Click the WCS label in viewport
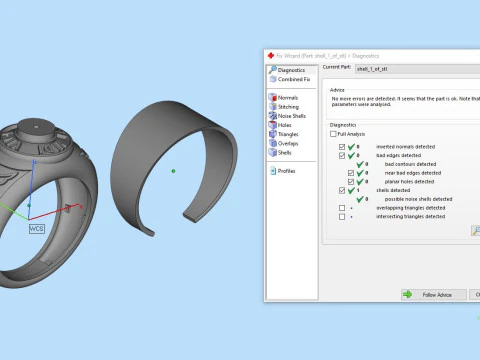Image resolution: width=480 pixels, height=360 pixels. (x=37, y=229)
